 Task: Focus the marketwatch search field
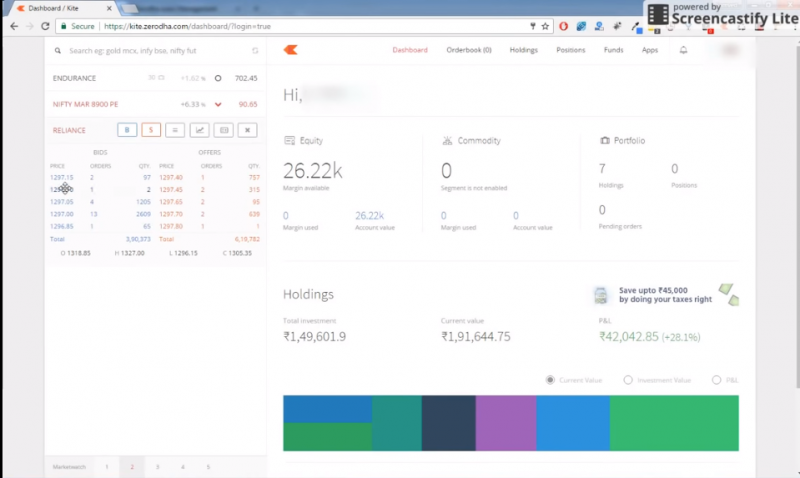tap(158, 51)
